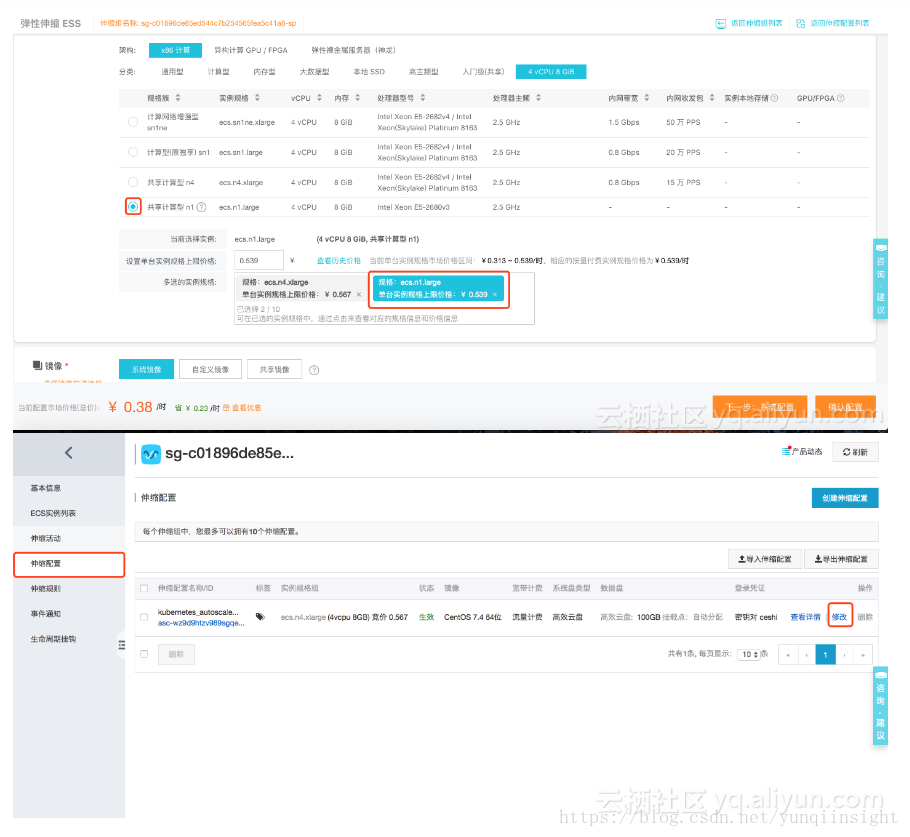910x837 pixels.
Task: Click 查看历史价格 link
Action: [338, 261]
